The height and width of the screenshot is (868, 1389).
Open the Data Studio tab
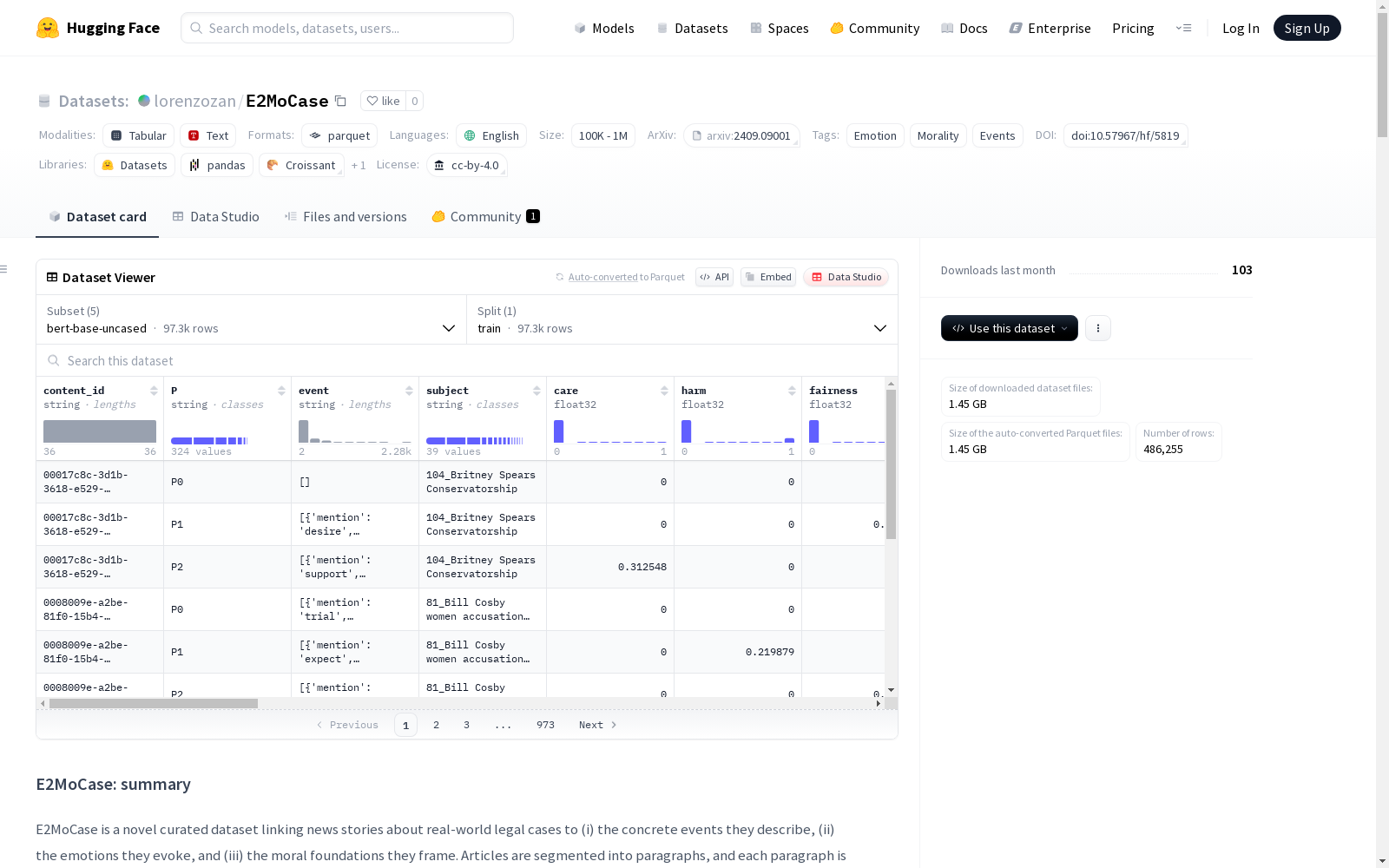point(215,217)
